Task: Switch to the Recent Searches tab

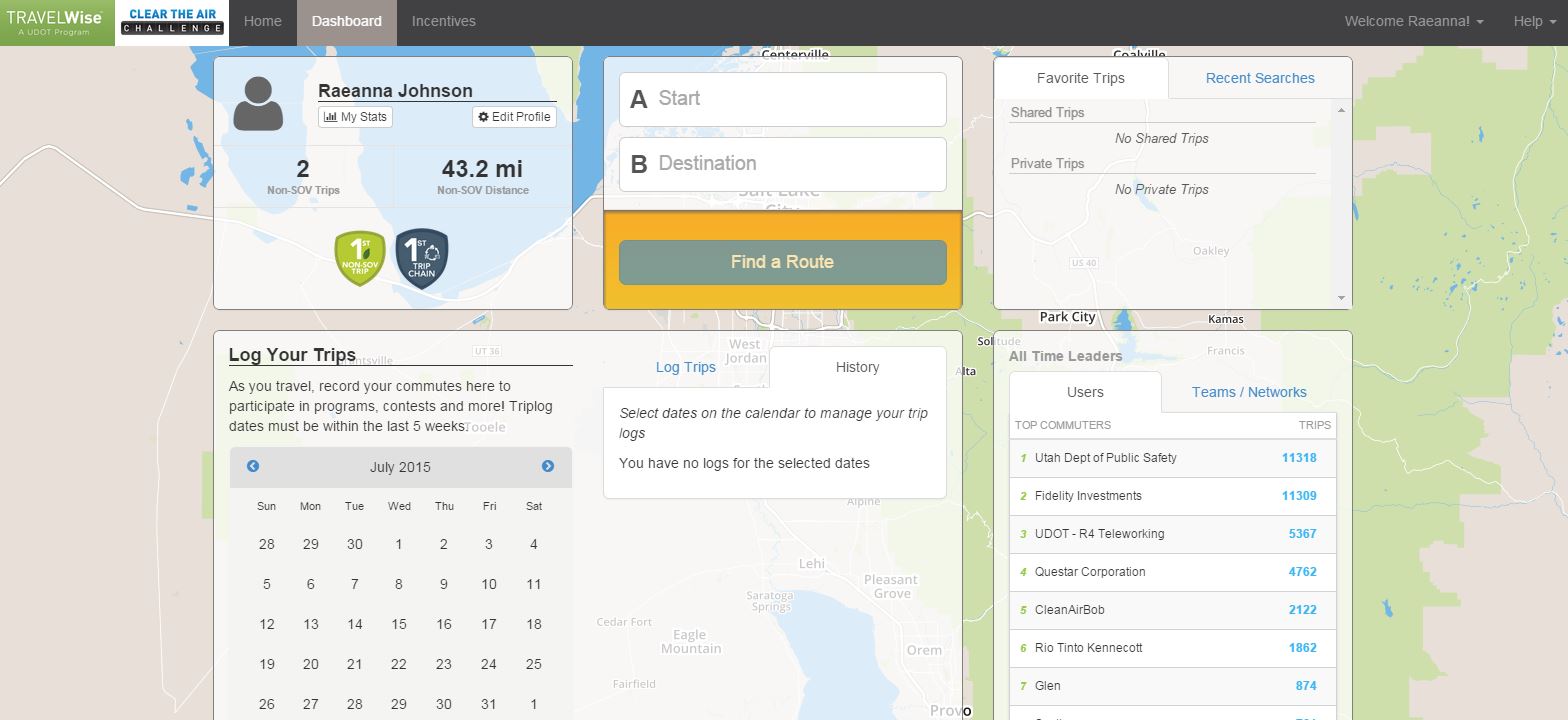Action: pos(1259,78)
